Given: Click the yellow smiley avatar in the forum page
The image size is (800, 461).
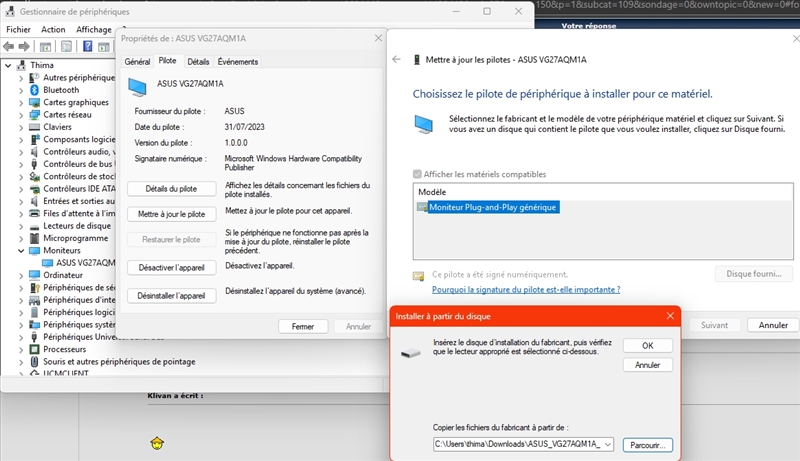Looking at the screenshot, I should tap(157, 443).
